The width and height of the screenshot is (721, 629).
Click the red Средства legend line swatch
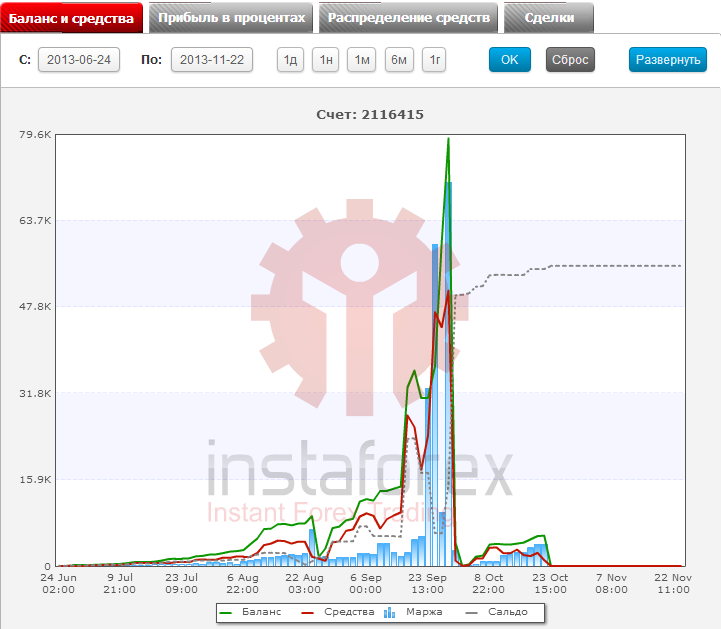307,613
